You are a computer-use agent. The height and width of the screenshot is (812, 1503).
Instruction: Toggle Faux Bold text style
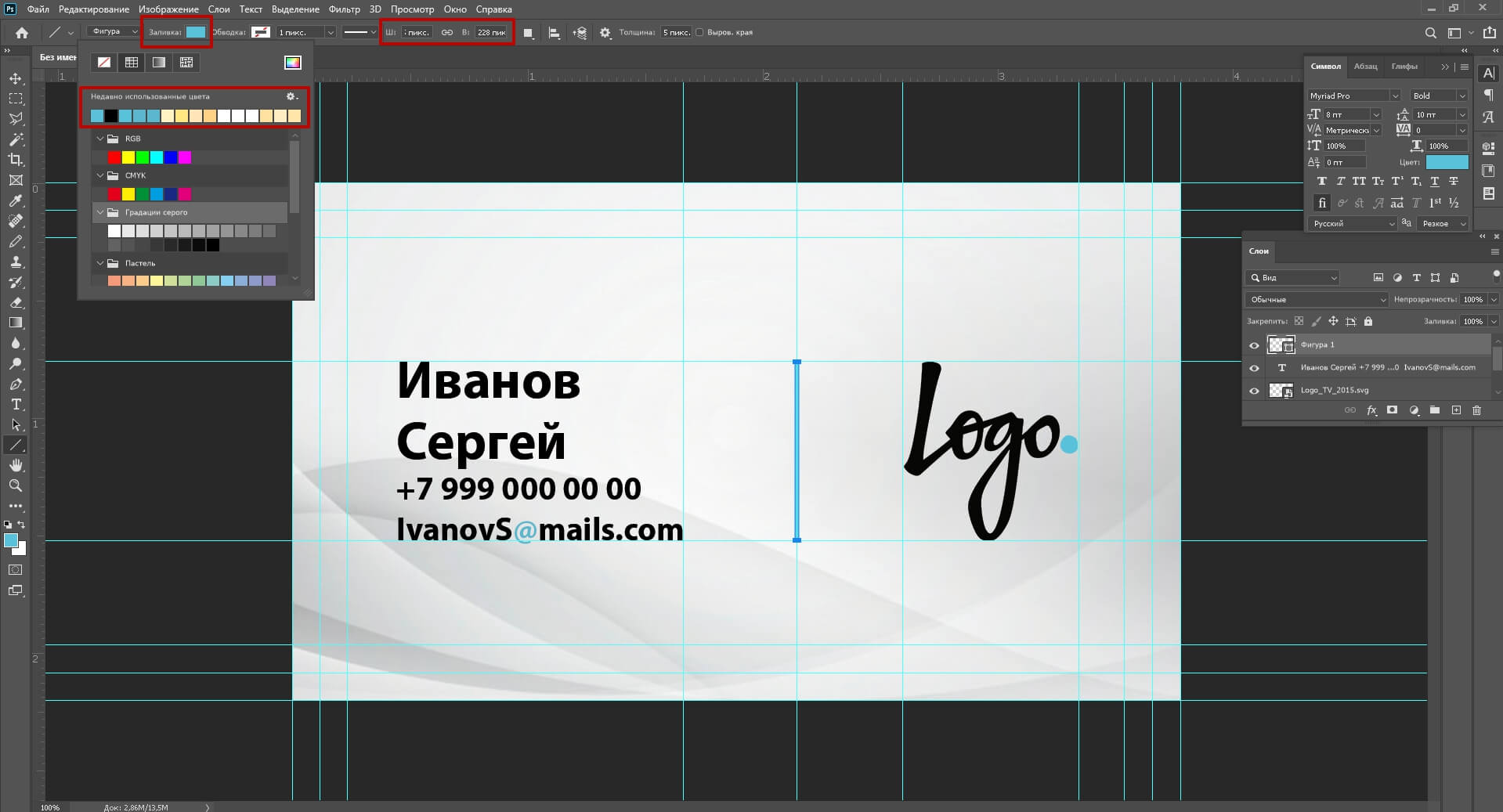[1322, 181]
